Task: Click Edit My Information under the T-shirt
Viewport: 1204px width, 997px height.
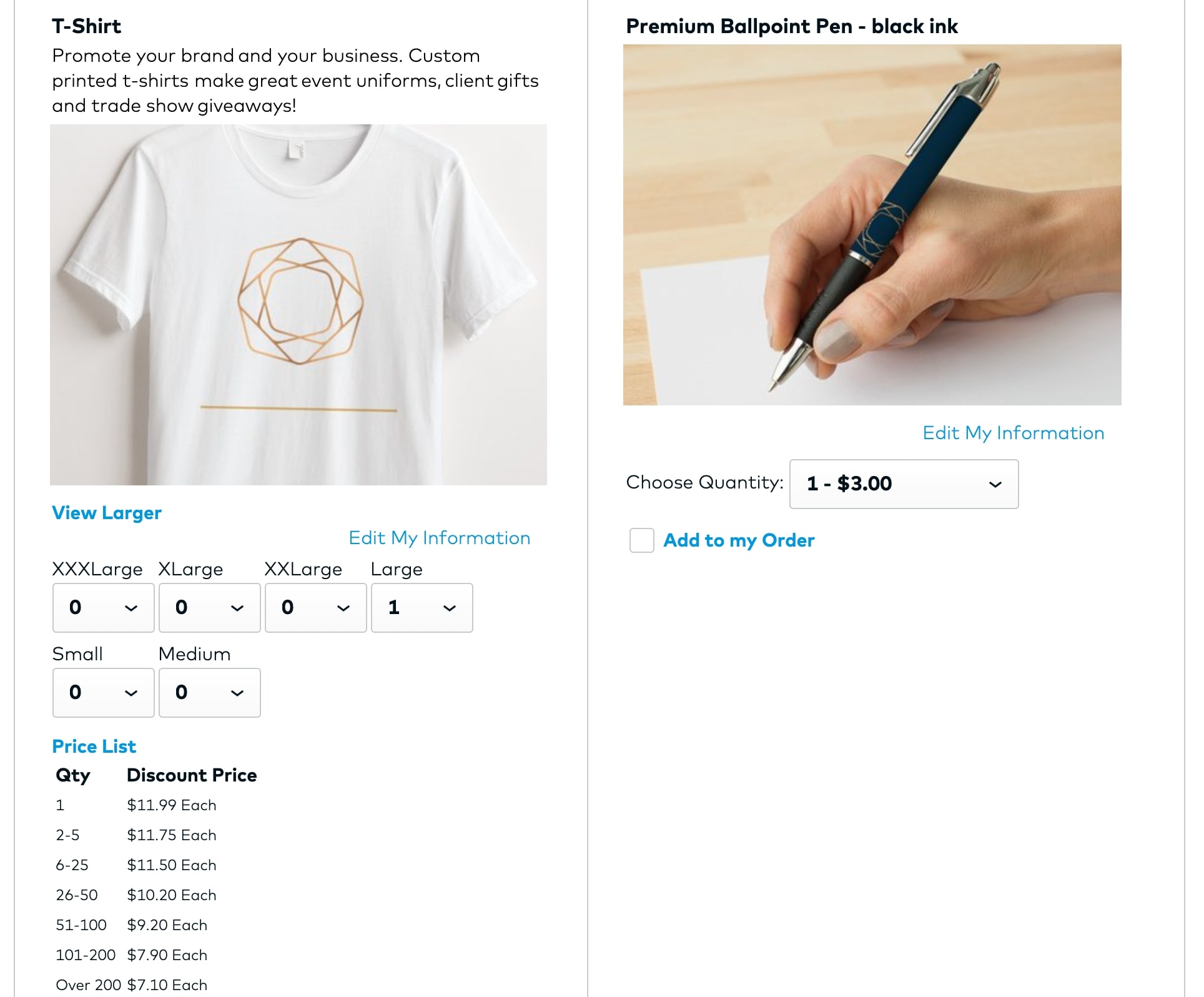Action: point(439,538)
